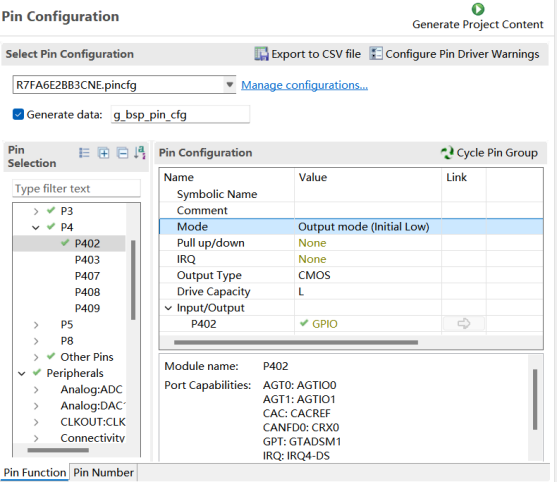Uncheck the Generate data checkbox
This screenshot has height=483, width=558.
[x=18, y=115]
